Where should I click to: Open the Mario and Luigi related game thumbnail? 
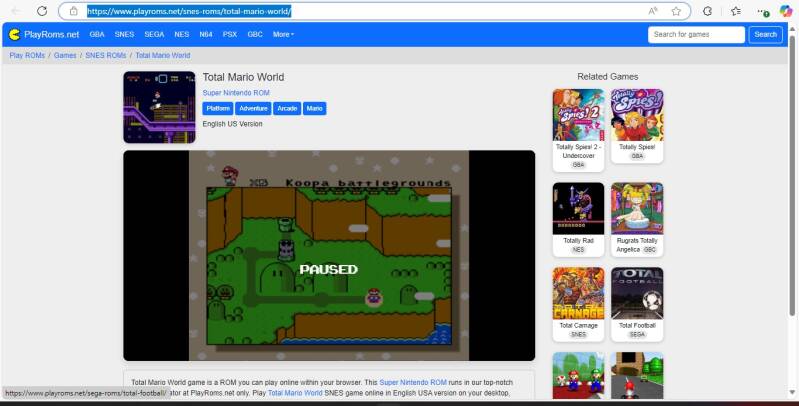pos(578,375)
